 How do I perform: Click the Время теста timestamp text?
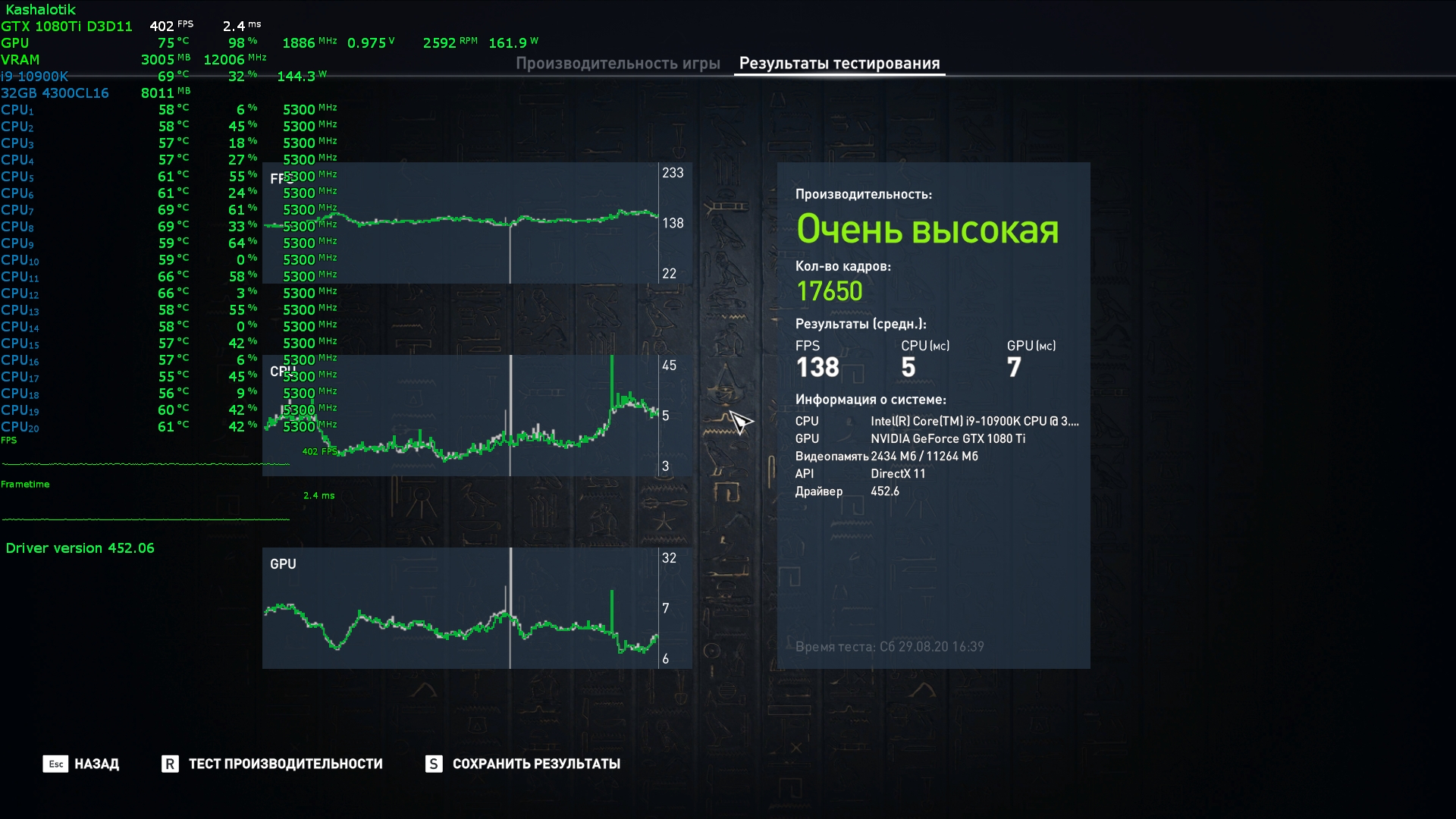coord(889,647)
